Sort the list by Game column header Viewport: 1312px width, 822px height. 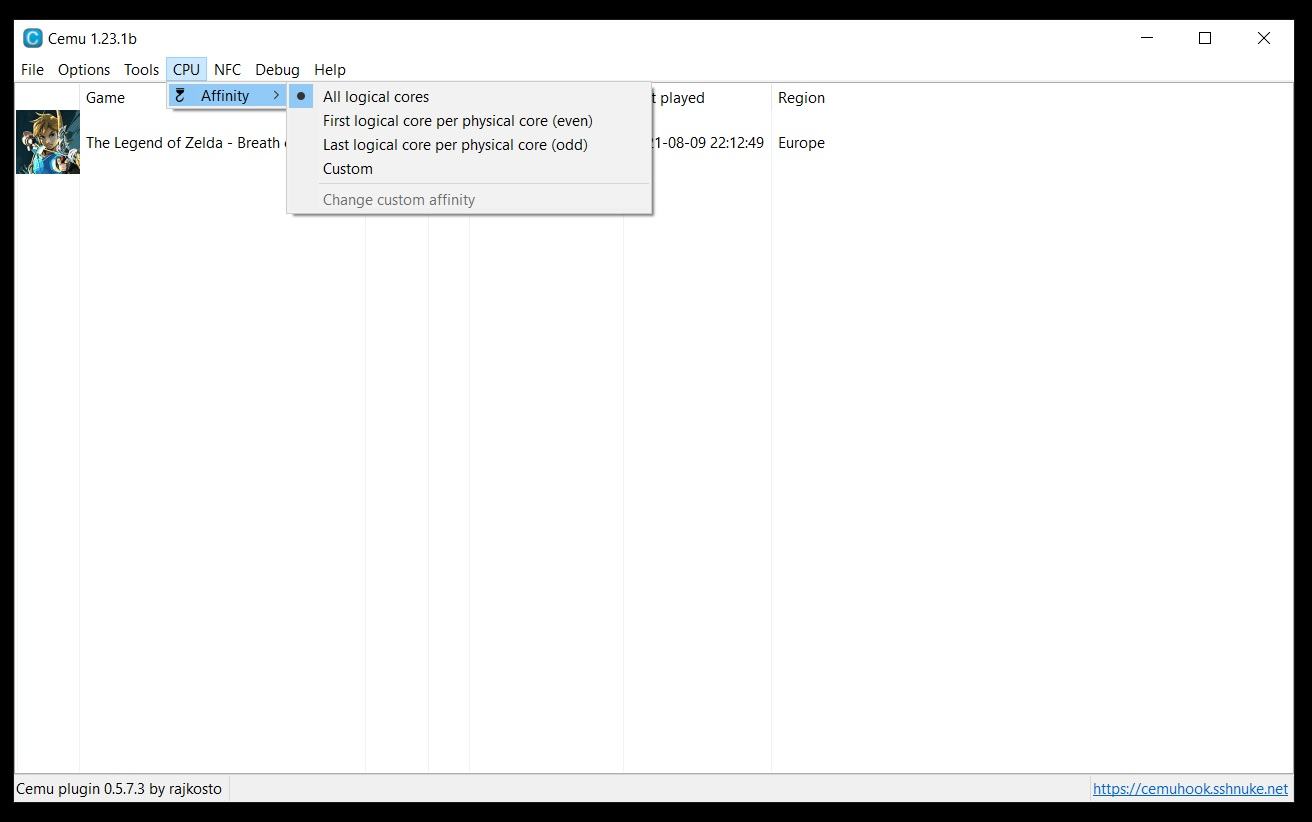click(105, 98)
